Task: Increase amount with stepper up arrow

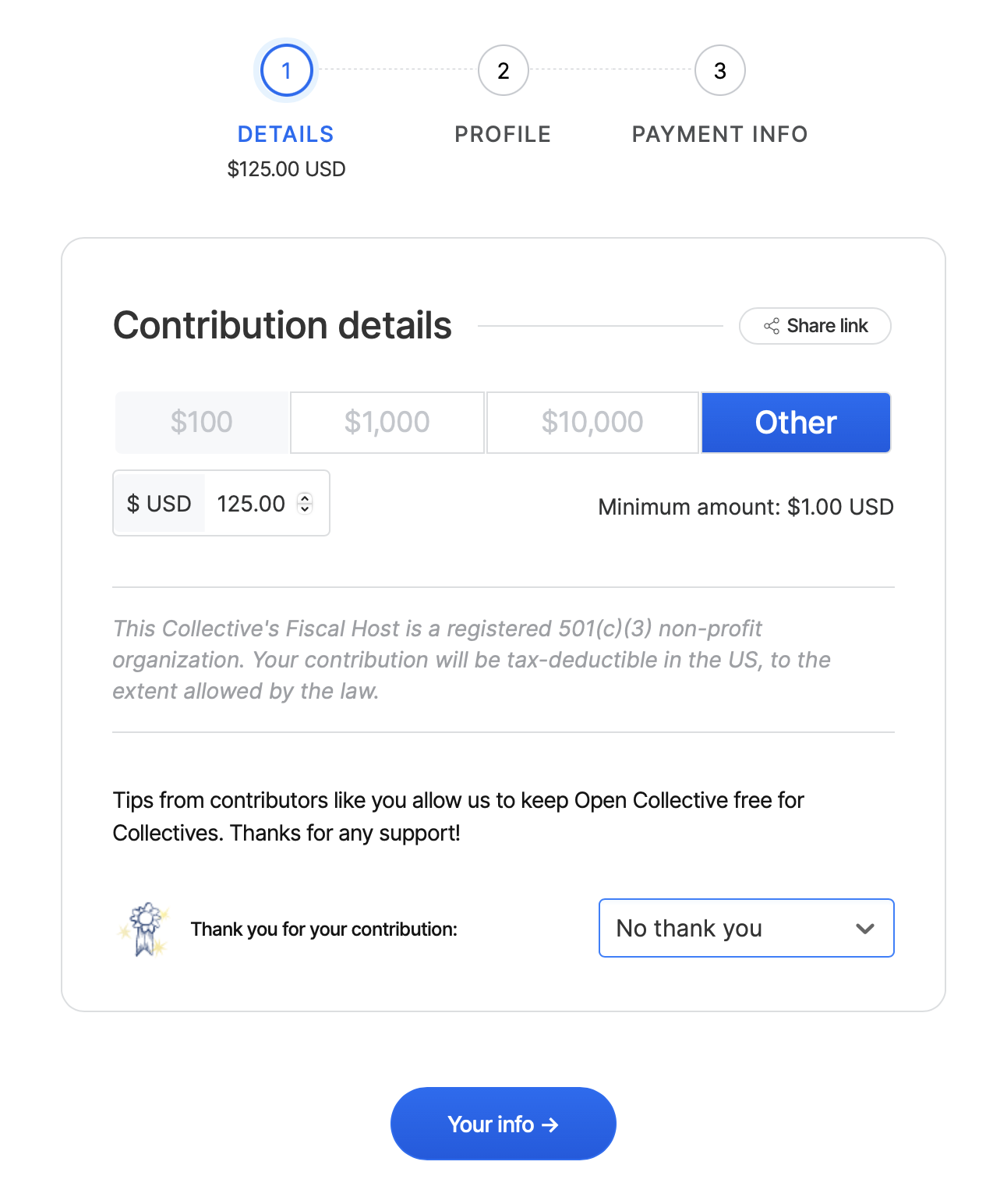Action: pyautogui.click(x=306, y=498)
